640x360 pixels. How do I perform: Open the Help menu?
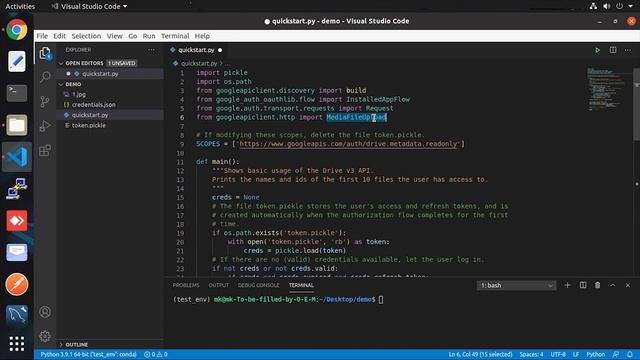[202, 36]
